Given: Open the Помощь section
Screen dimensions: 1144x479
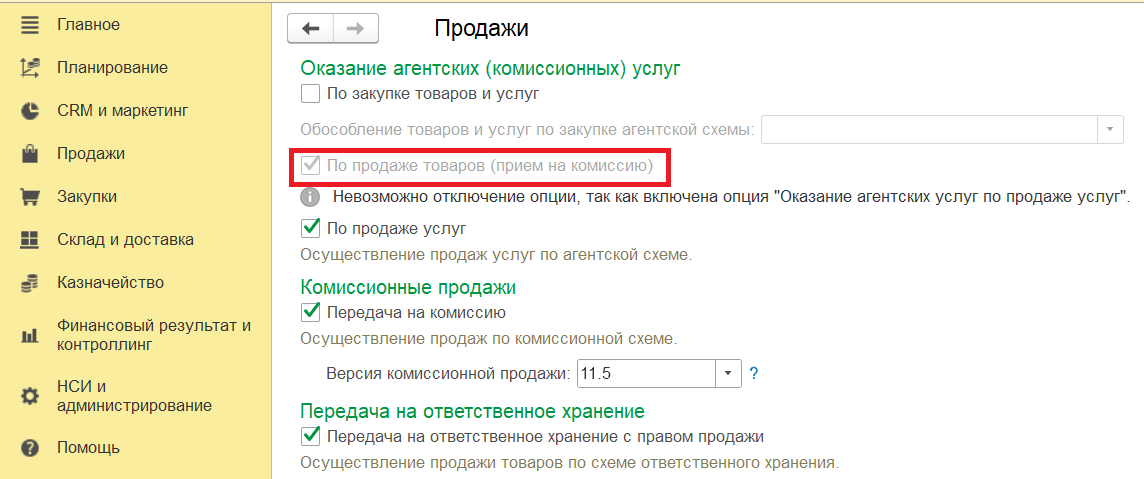Looking at the screenshot, I should 88,448.
